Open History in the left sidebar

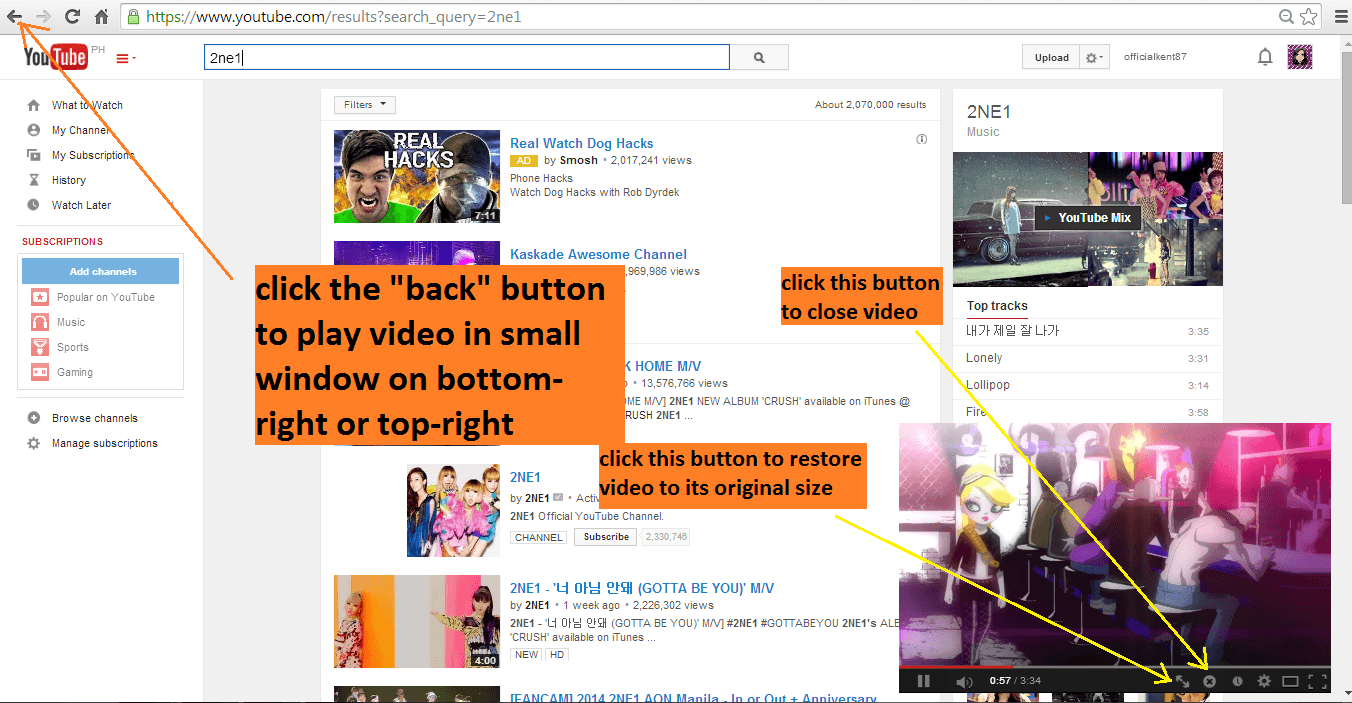coord(69,180)
